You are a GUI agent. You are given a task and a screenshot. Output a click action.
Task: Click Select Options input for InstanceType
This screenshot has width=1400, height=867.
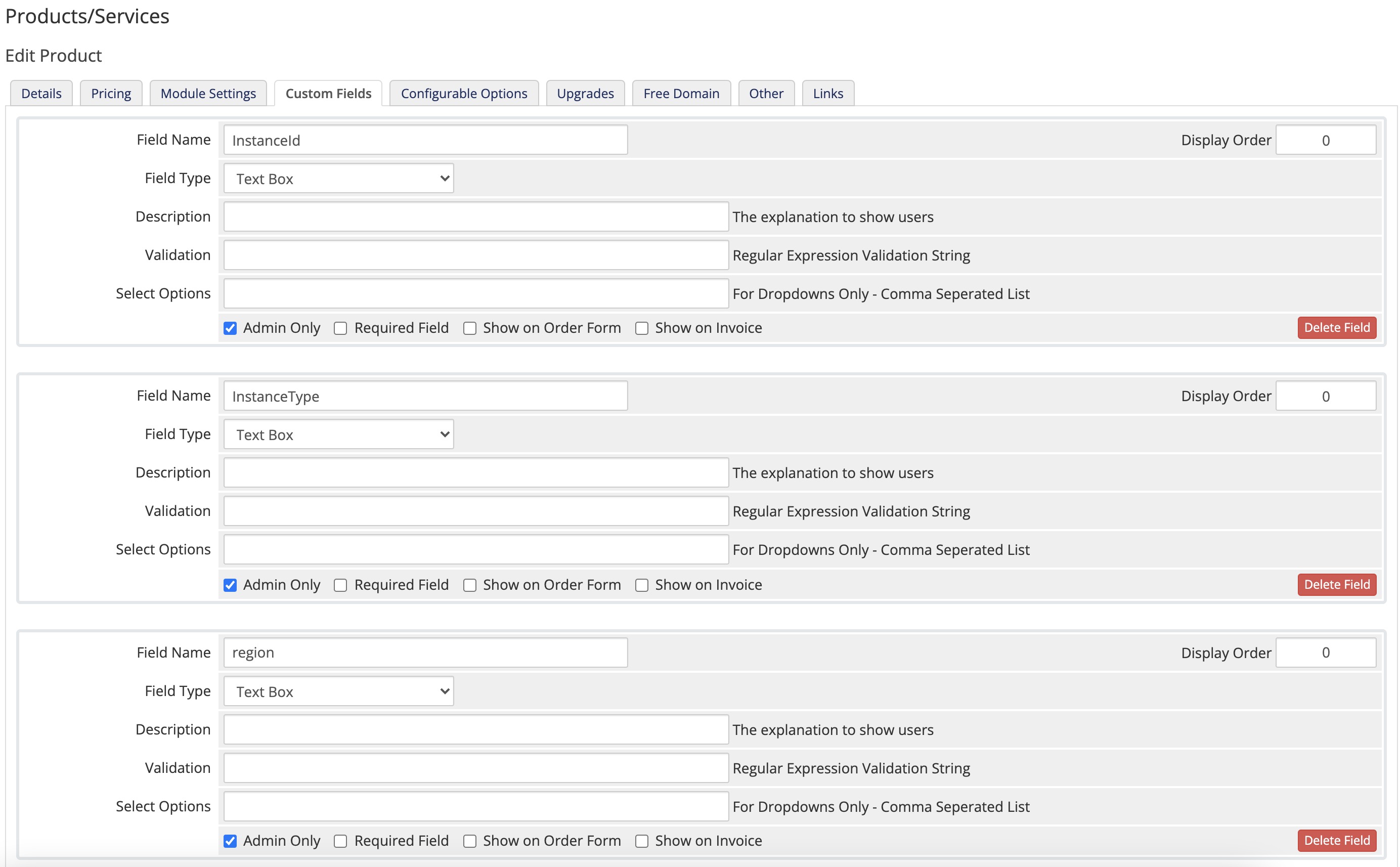pyautogui.click(x=476, y=549)
